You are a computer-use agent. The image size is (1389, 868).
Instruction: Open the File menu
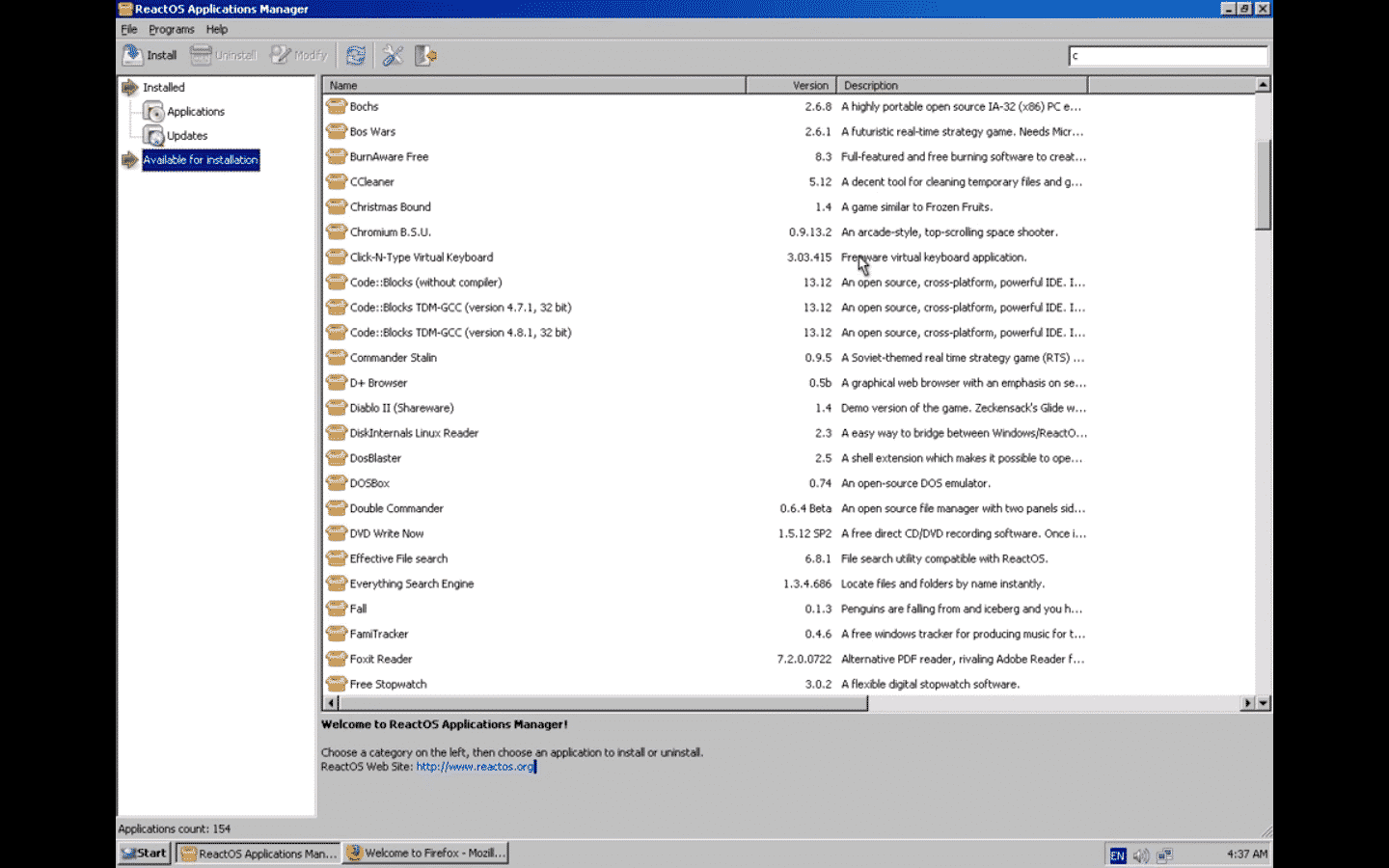point(128,29)
